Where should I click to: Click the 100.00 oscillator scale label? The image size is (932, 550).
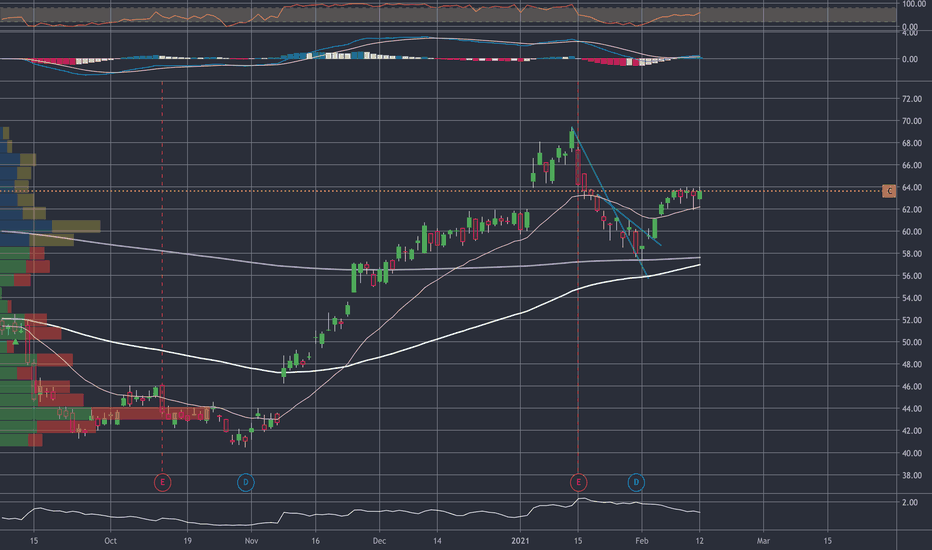914,4
